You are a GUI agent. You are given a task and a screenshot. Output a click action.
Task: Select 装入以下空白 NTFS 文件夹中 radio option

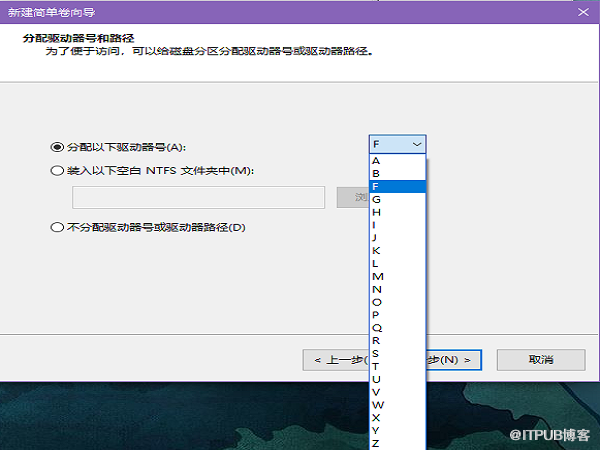[57, 171]
